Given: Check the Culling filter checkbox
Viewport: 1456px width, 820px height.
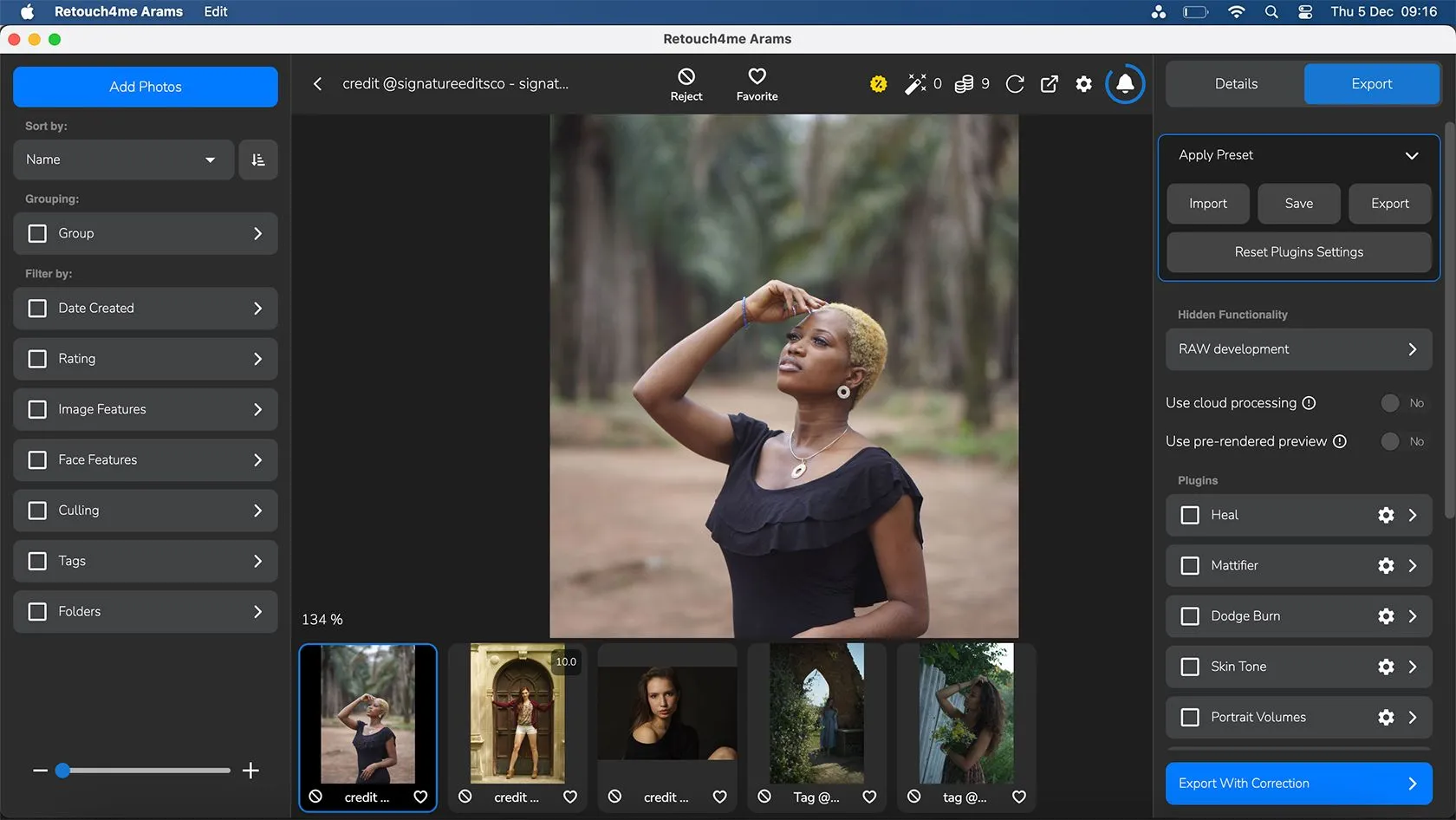Looking at the screenshot, I should (37, 511).
